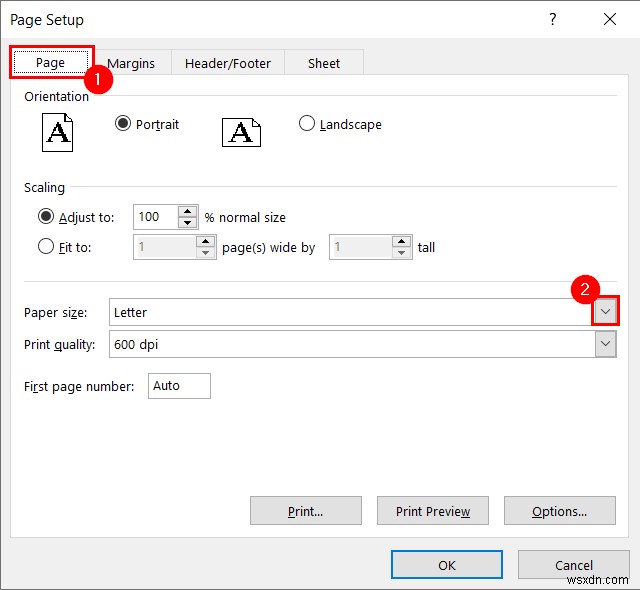This screenshot has height=590, width=640.
Task: Click the First page number field
Action: tap(179, 386)
